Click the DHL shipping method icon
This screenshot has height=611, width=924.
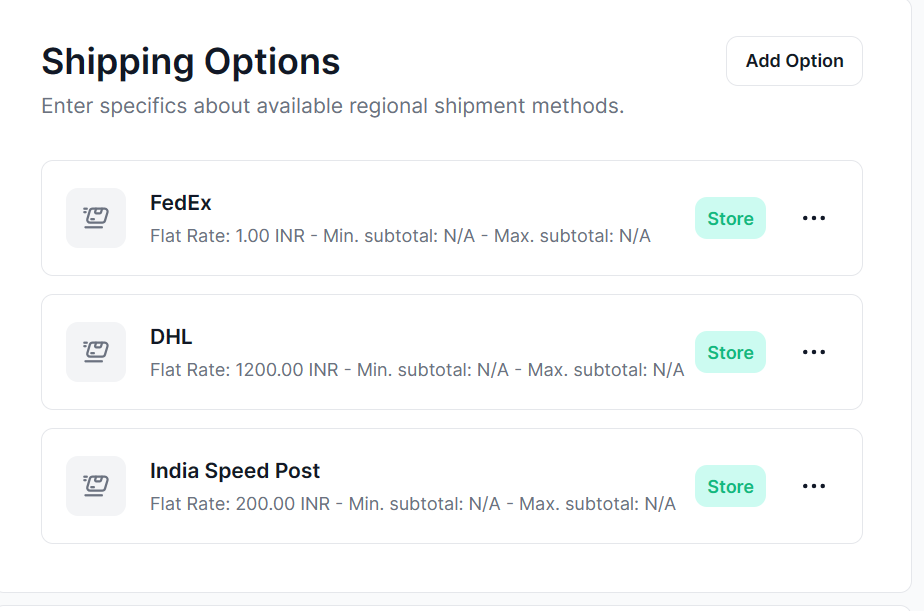pos(96,352)
